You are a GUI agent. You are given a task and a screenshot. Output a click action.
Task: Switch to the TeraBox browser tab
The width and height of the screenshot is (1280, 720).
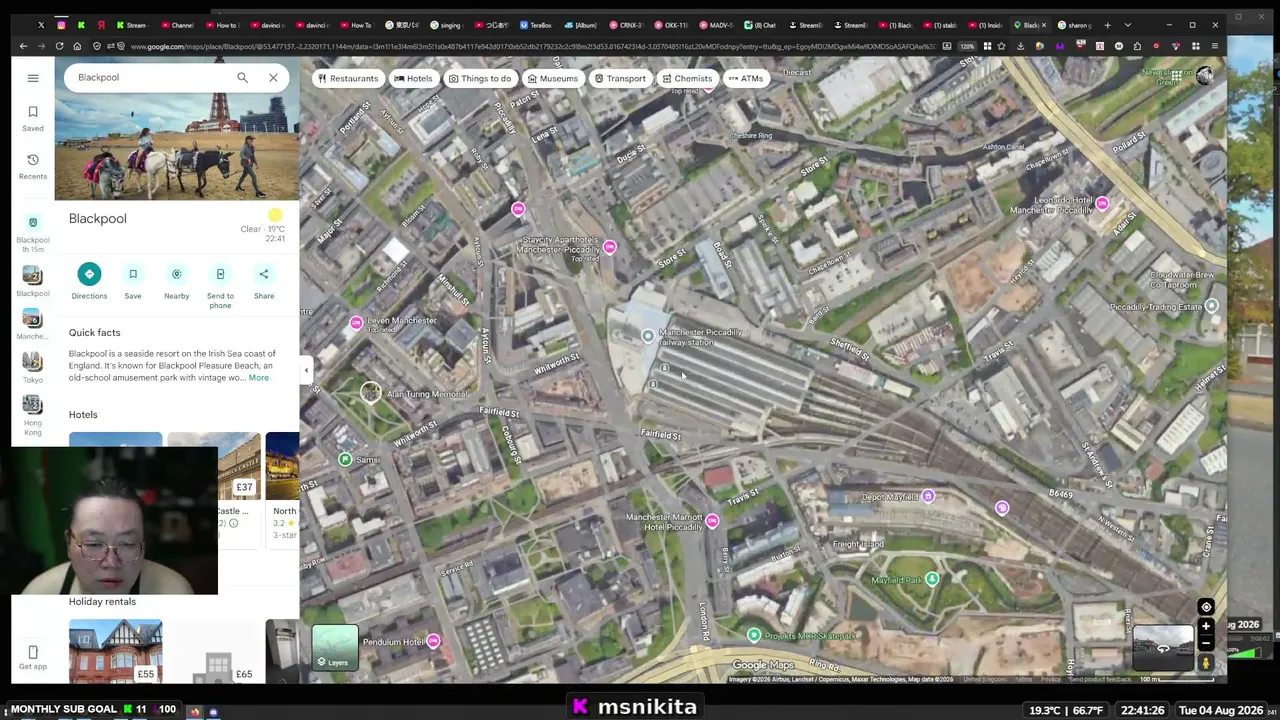pos(535,25)
